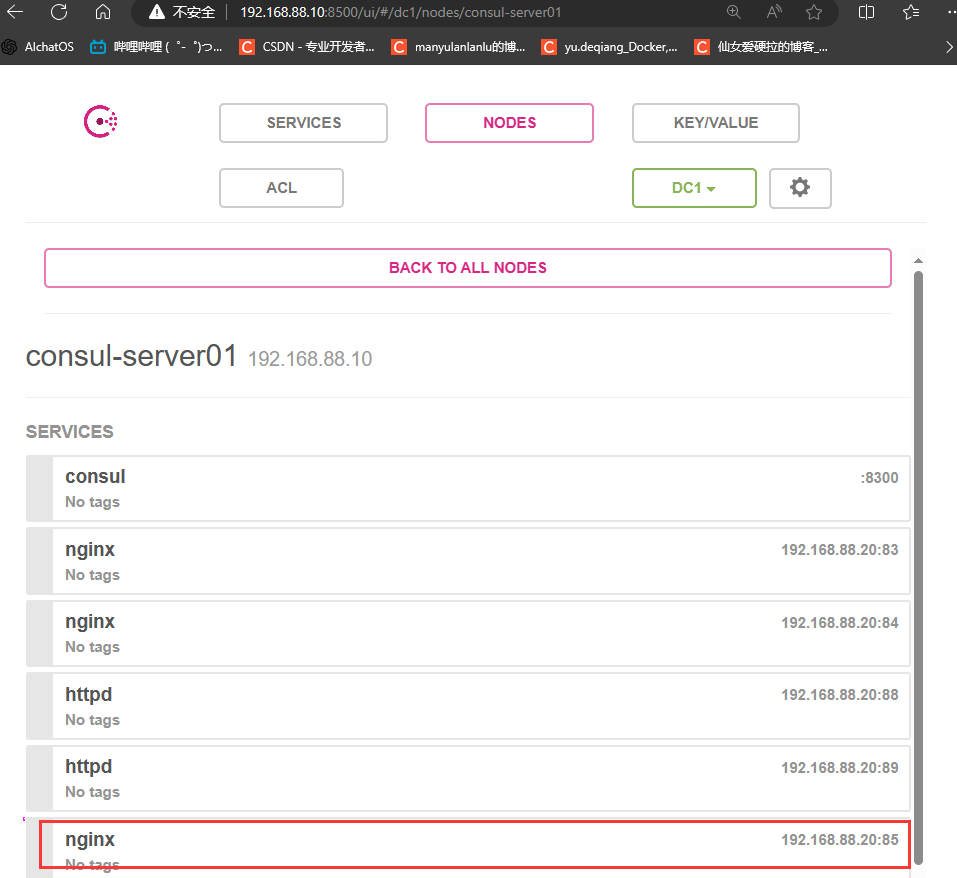Click the zoom magnifier icon in address bar

pos(733,13)
